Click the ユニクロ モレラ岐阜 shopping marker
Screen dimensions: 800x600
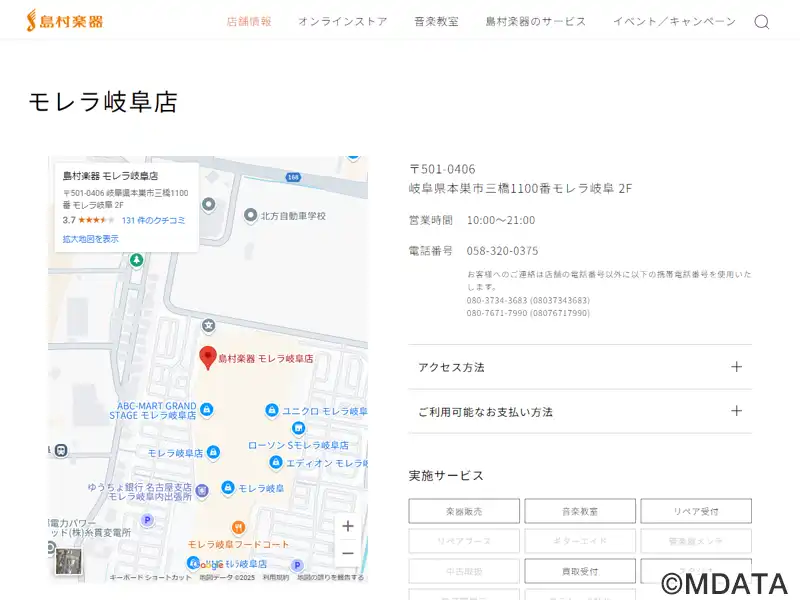point(272,410)
